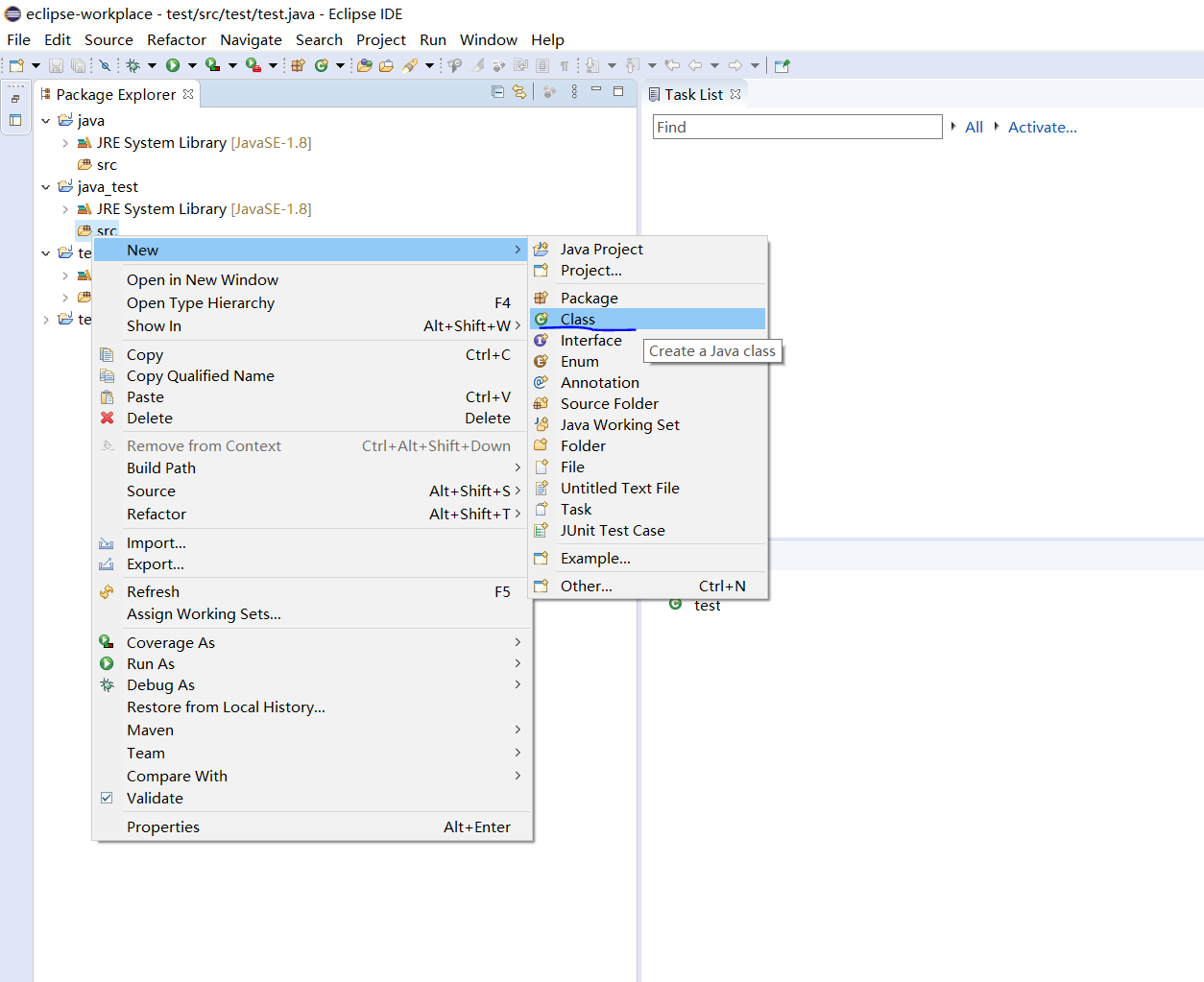Click the External Tools run icon
The image size is (1204, 982).
click(x=253, y=65)
